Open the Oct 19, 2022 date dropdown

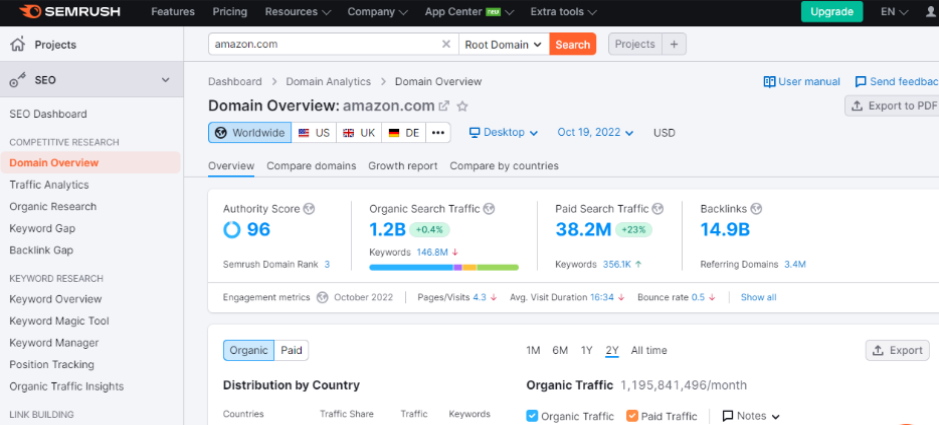click(x=595, y=132)
